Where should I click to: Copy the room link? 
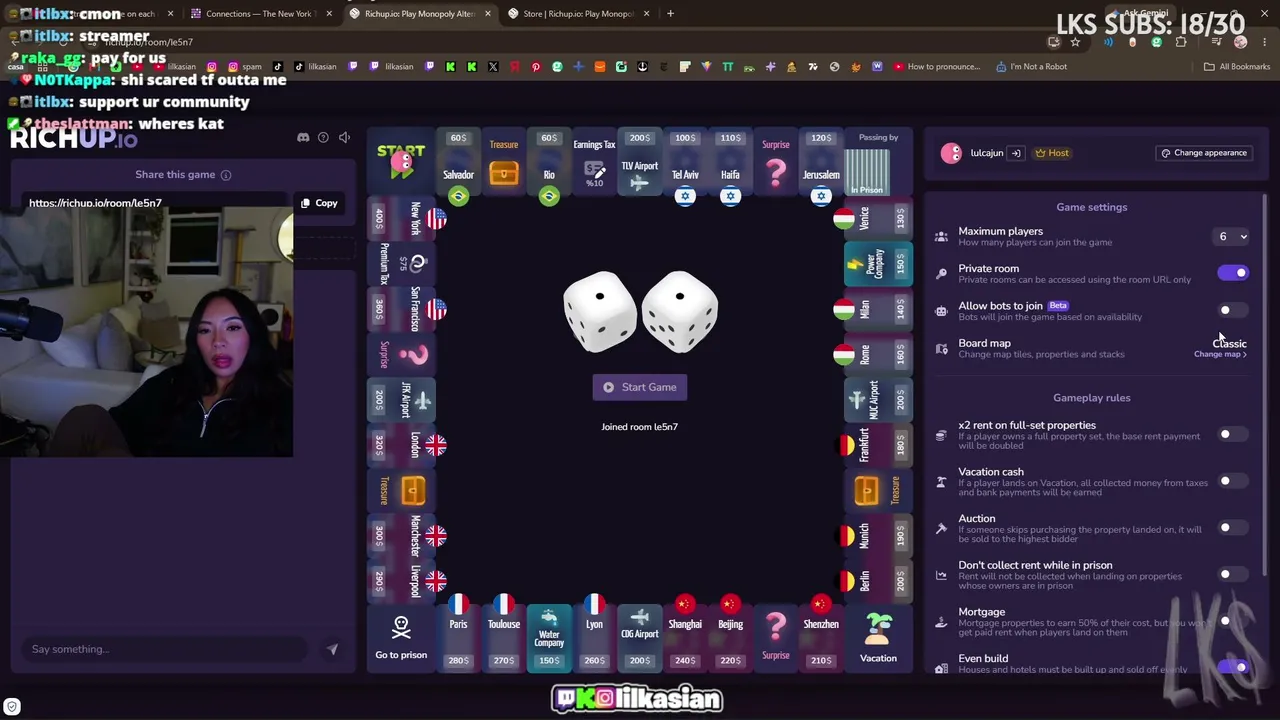[320, 203]
